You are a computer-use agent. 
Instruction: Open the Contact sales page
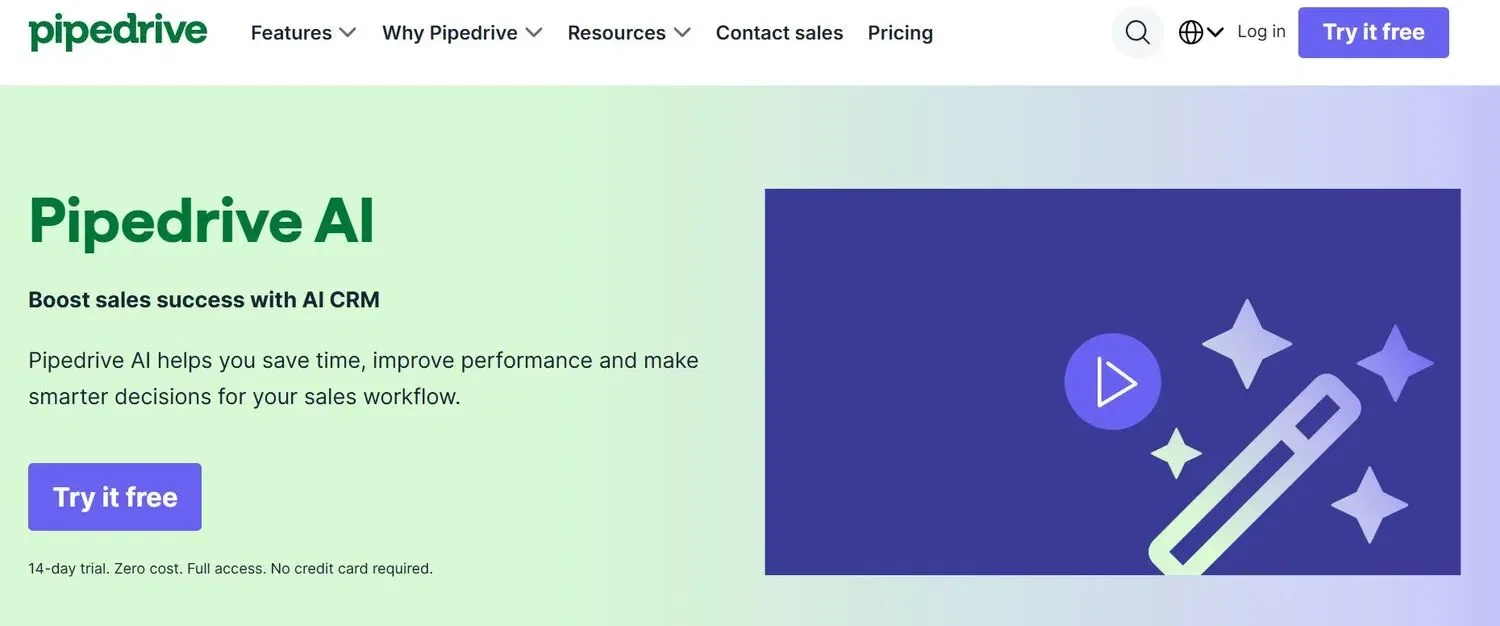coord(779,33)
